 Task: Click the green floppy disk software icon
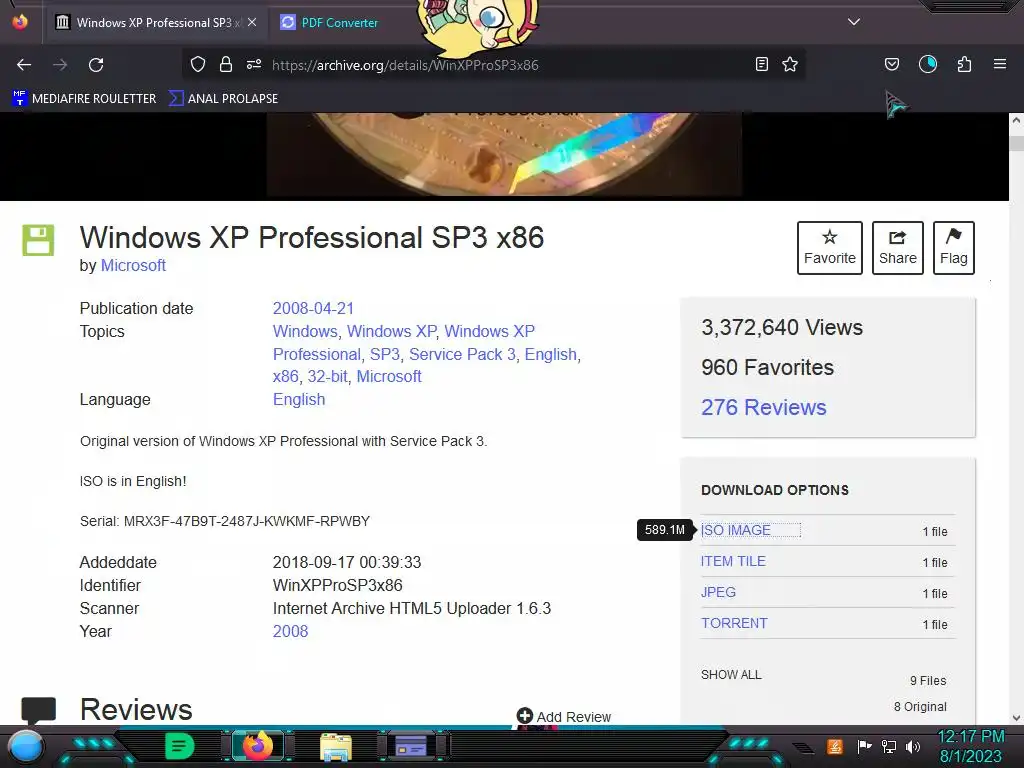point(39,240)
